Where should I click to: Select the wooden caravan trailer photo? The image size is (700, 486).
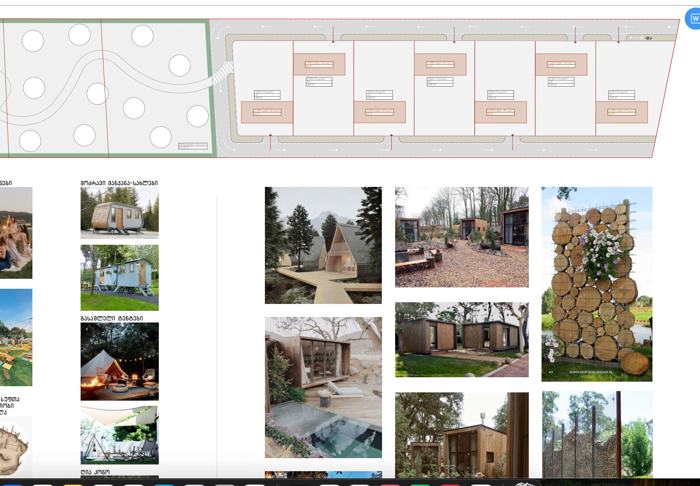(x=120, y=212)
